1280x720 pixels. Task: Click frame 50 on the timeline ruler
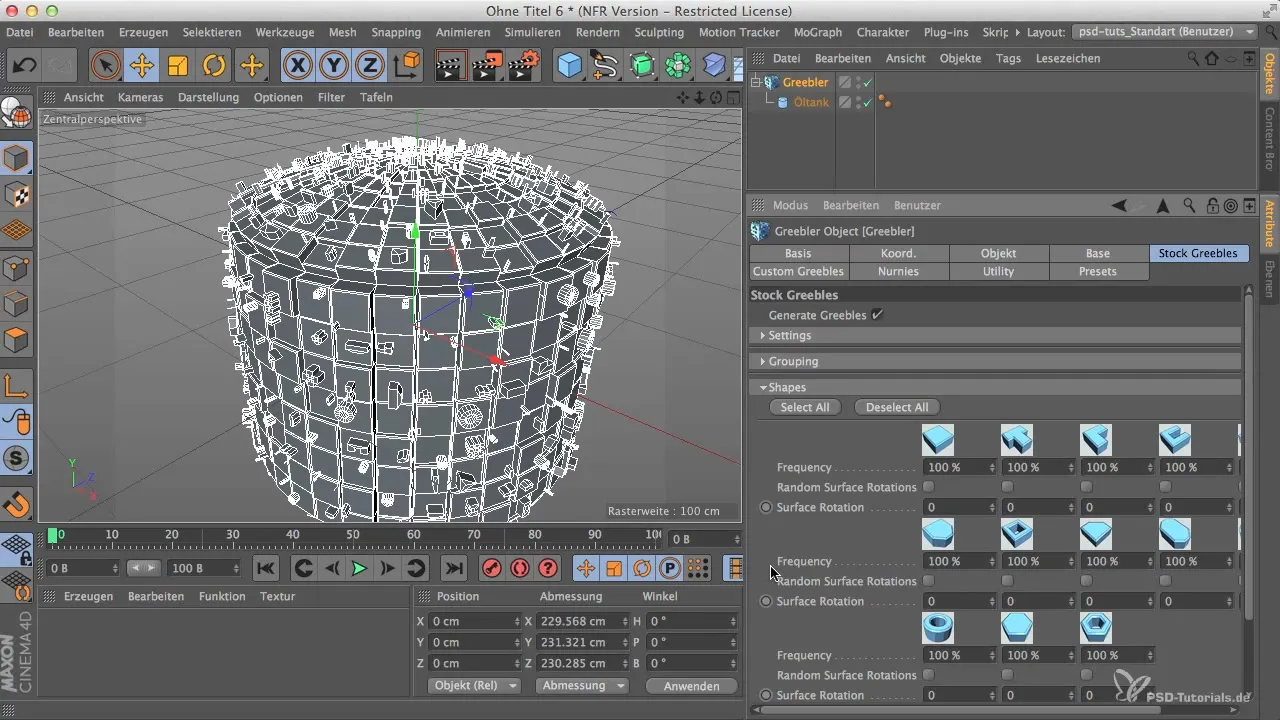coord(353,535)
